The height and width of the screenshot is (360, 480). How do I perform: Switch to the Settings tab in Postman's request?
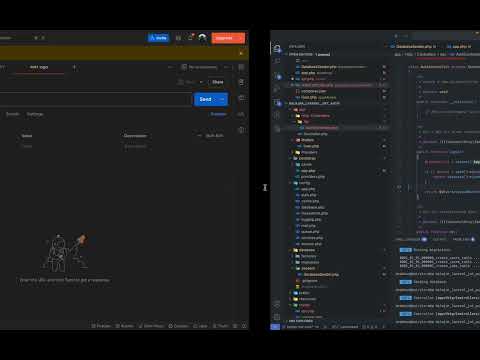click(35, 114)
